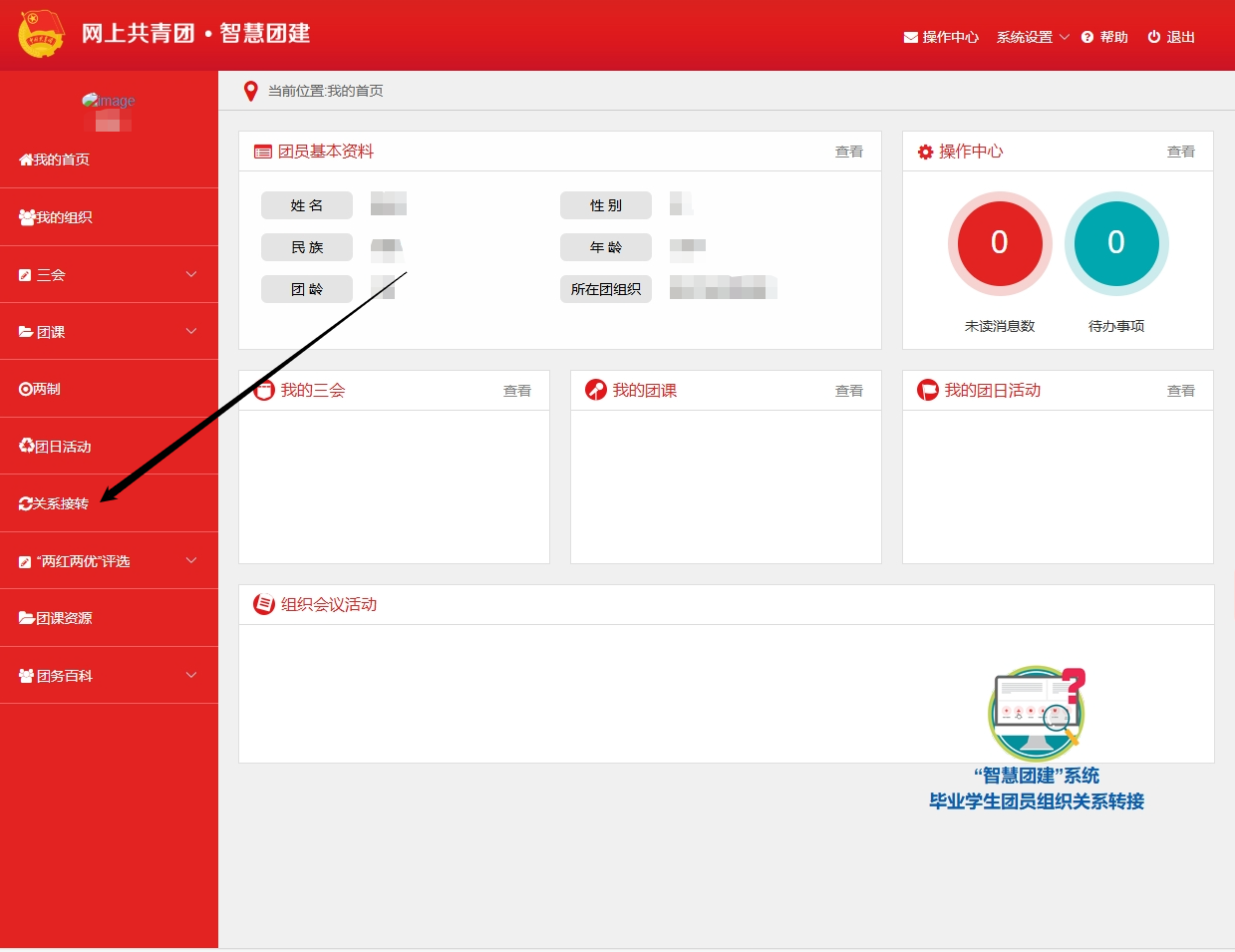Image resolution: width=1235 pixels, height=952 pixels.
Task: Click the circle icon beside 两制
Action: pyautogui.click(x=26, y=389)
